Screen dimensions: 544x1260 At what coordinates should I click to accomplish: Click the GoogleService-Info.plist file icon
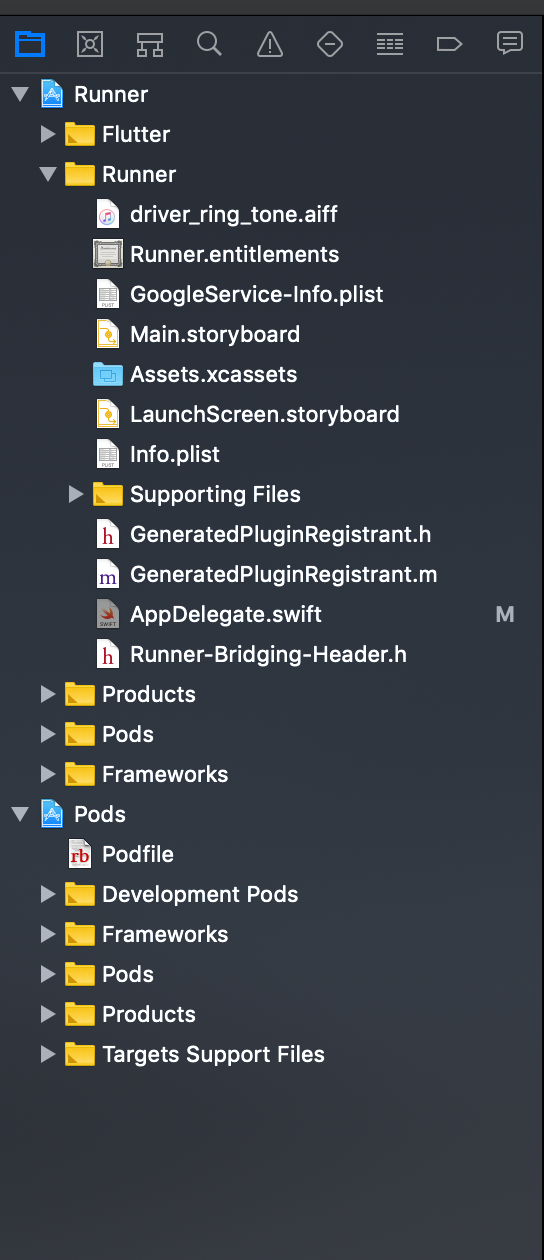107,295
